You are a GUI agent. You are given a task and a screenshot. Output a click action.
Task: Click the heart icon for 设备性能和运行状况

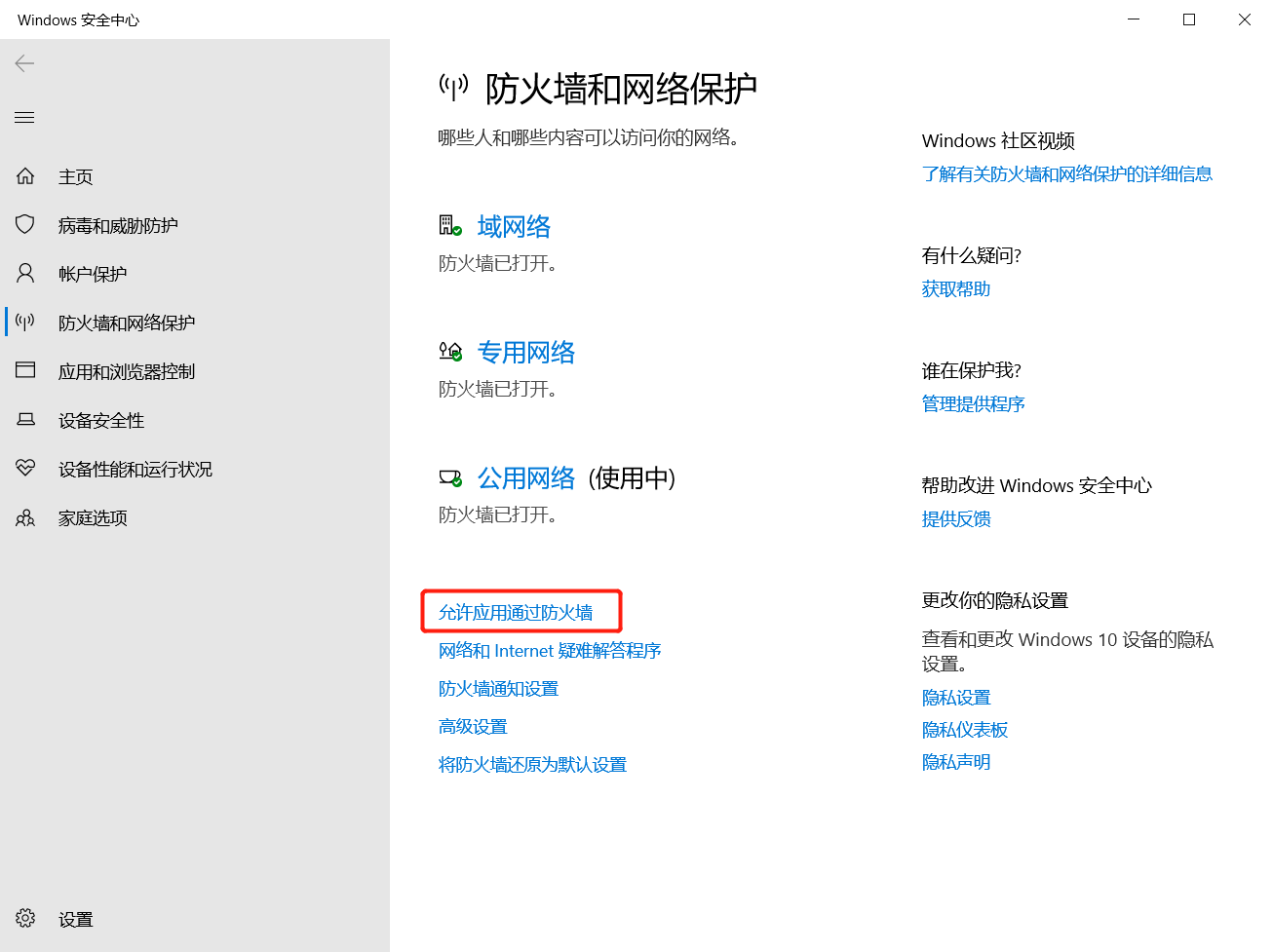point(25,468)
